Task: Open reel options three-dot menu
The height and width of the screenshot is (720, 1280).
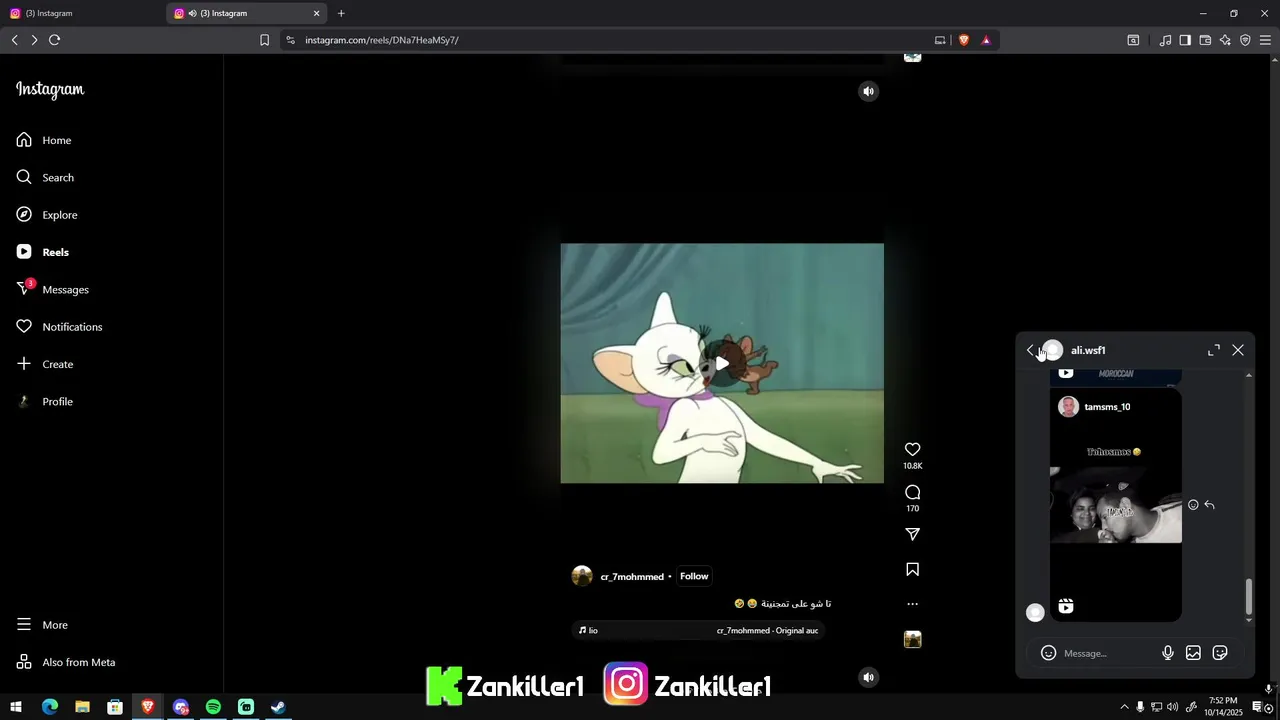Action: tap(912, 604)
